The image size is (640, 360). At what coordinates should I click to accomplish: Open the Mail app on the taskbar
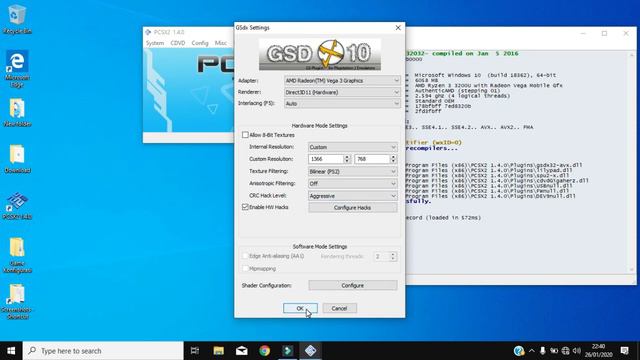242,351
